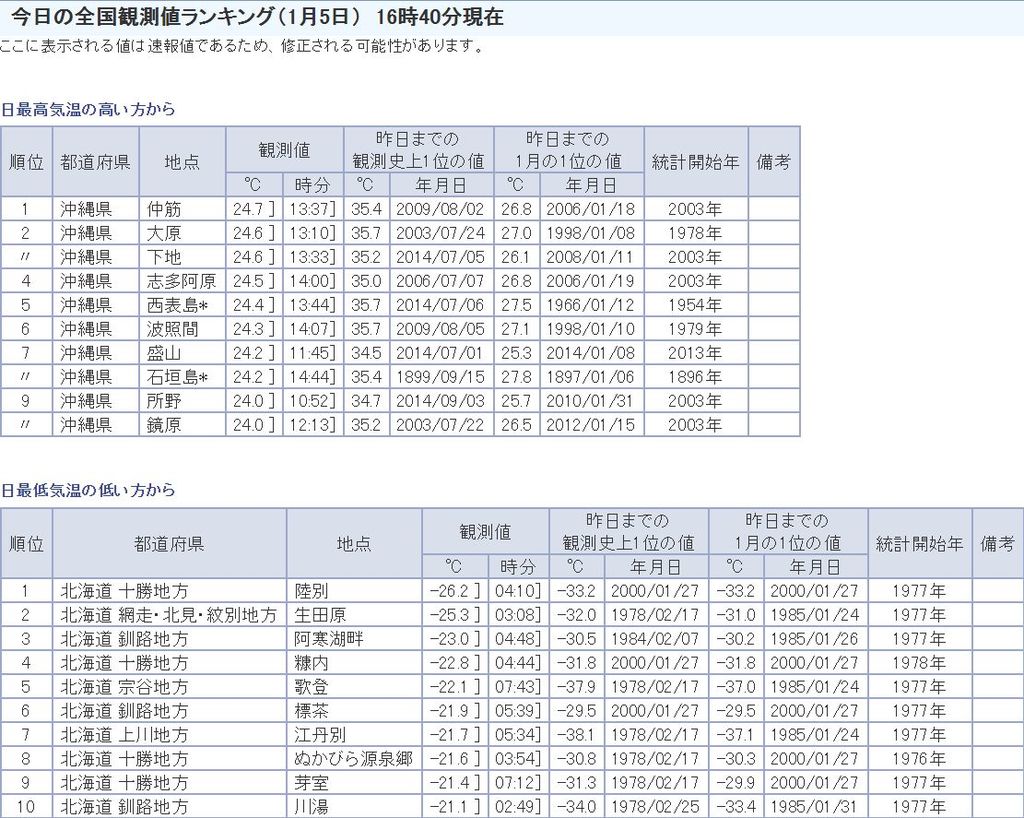
Task: Click the 日最高気温の高い方から section heading
Action: (88, 110)
